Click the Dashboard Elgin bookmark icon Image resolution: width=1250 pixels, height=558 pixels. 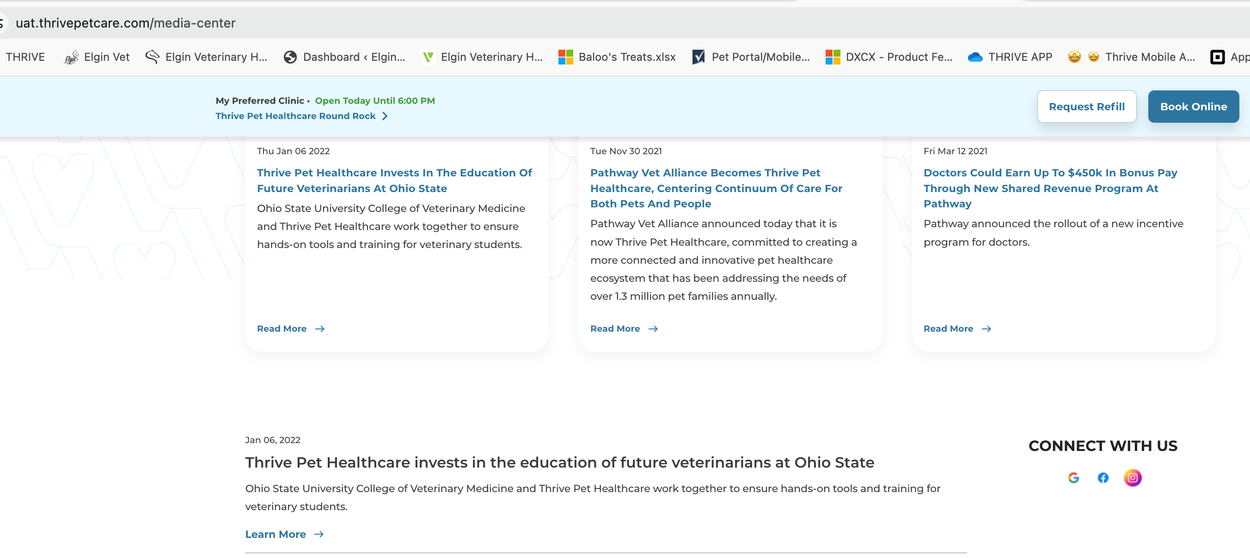[290, 57]
